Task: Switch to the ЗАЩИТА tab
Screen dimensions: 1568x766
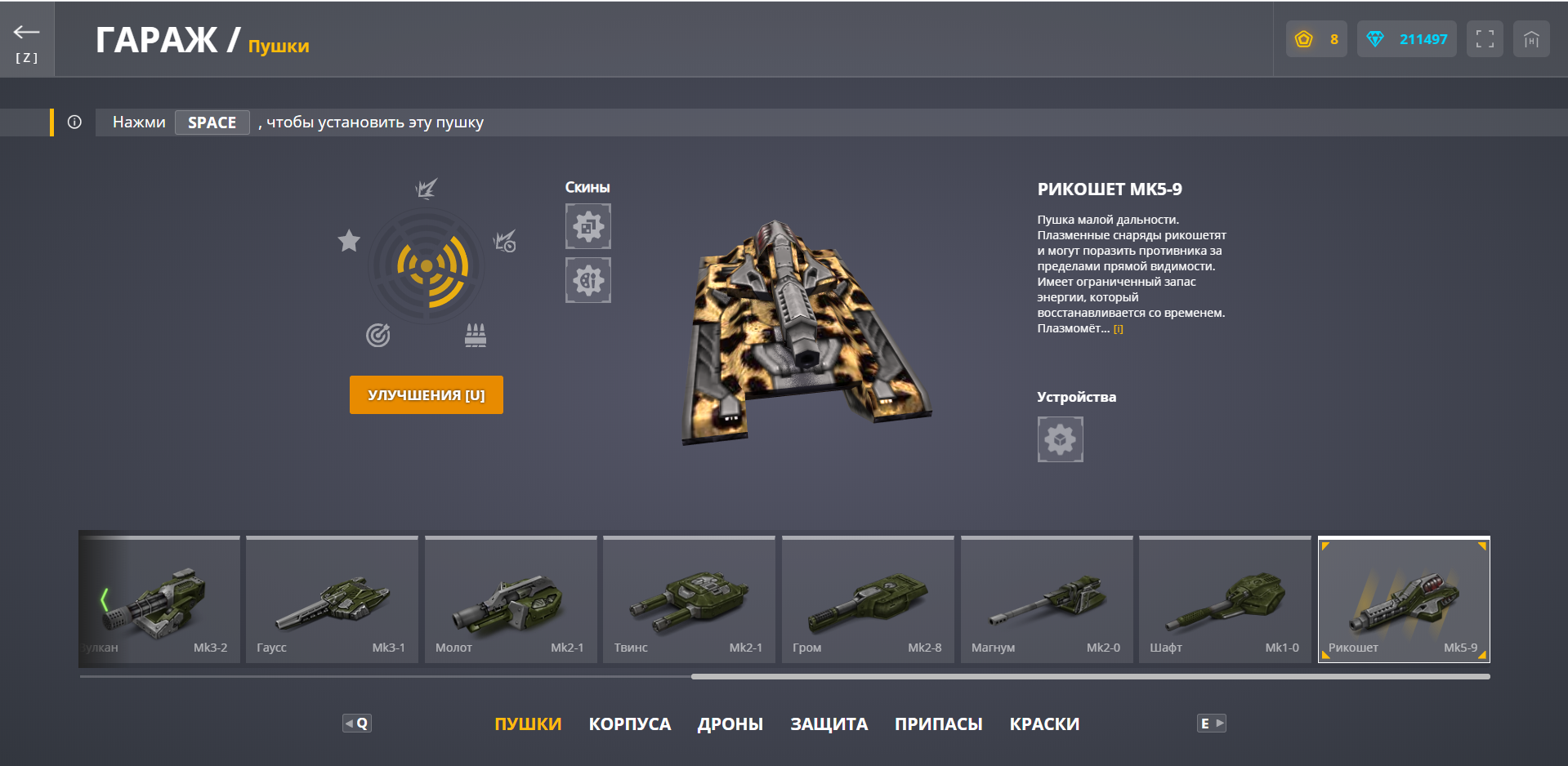Action: pyautogui.click(x=829, y=724)
